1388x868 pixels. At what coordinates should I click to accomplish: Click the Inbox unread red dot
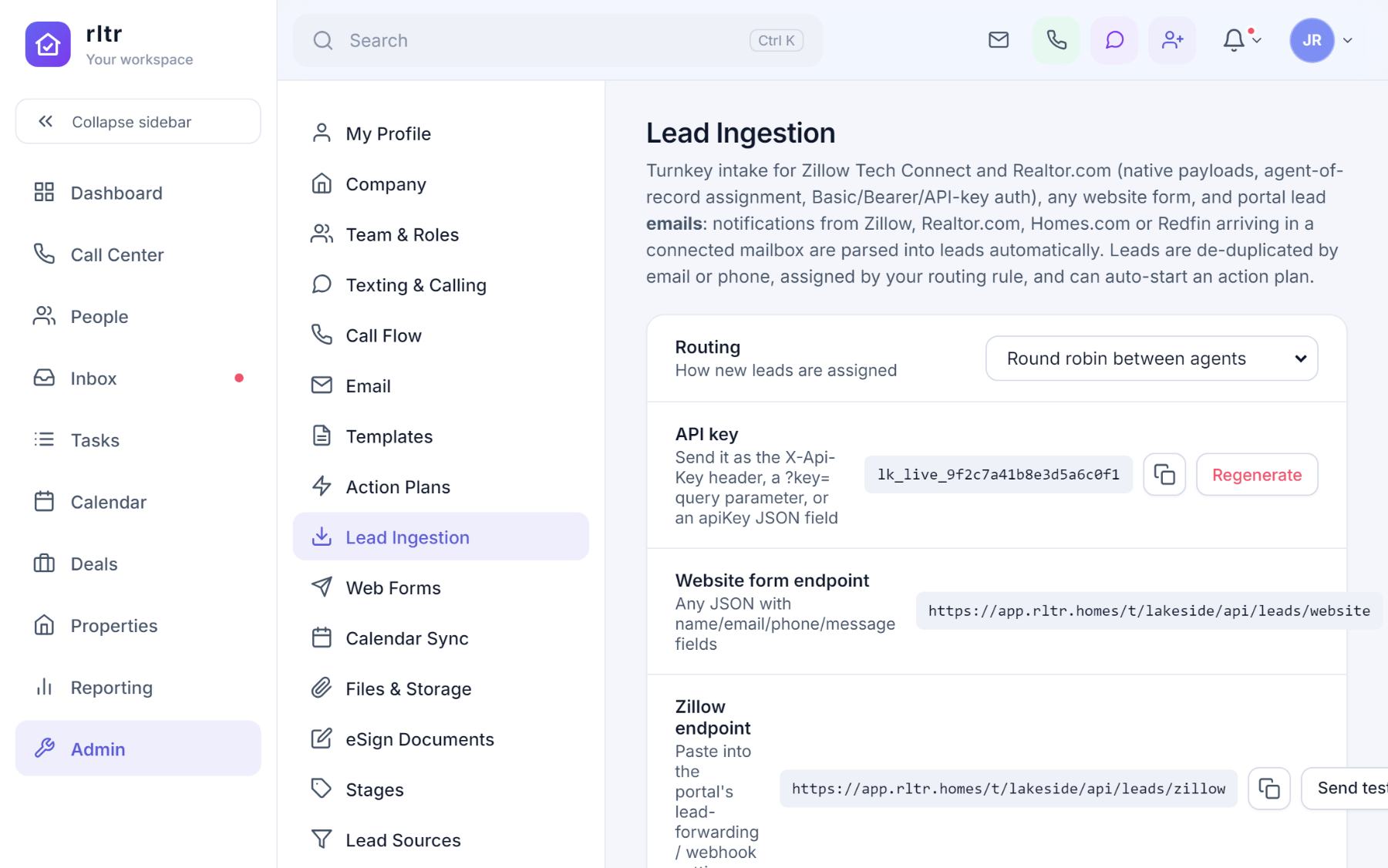click(239, 378)
